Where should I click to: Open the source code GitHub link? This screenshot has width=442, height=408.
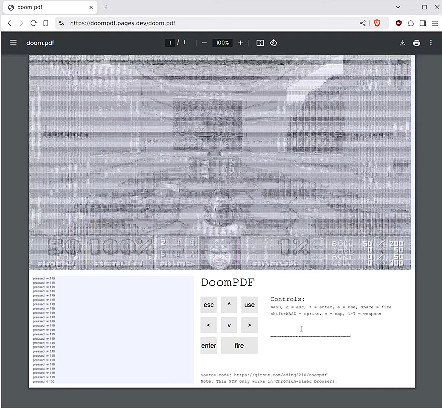coord(280,374)
